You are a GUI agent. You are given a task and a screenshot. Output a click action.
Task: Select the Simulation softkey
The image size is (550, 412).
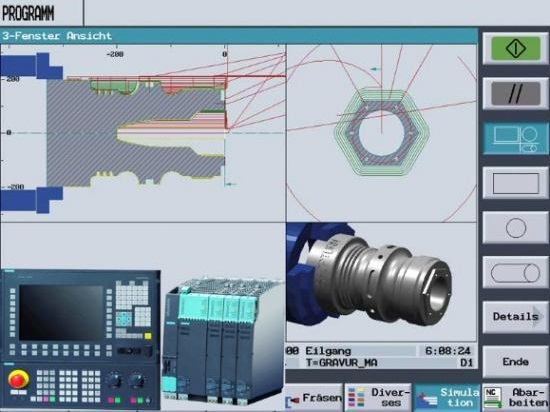pyautogui.click(x=447, y=398)
